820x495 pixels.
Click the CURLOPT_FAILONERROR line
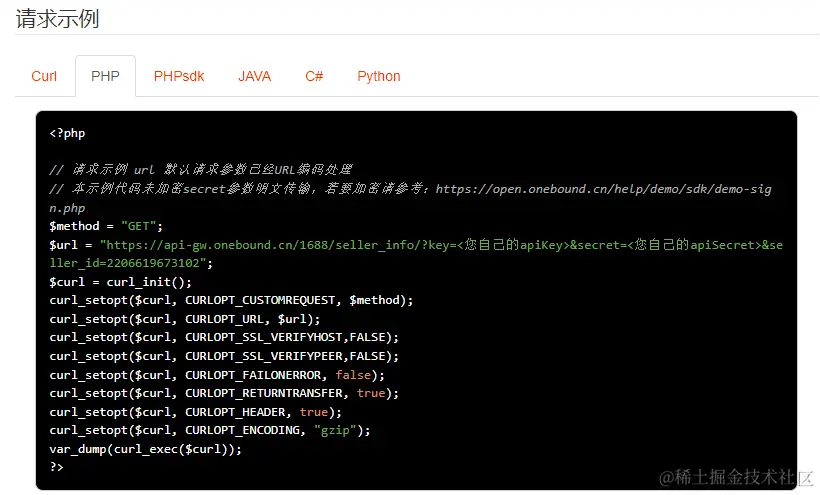(x=217, y=375)
